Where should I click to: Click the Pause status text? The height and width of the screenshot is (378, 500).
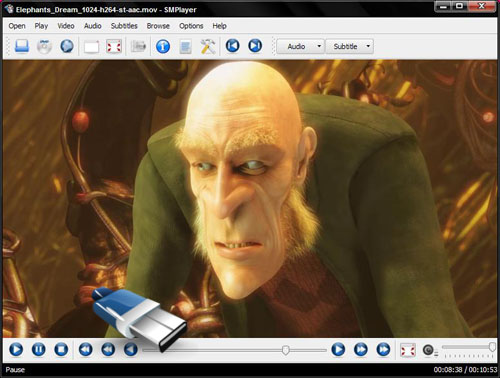(x=15, y=370)
